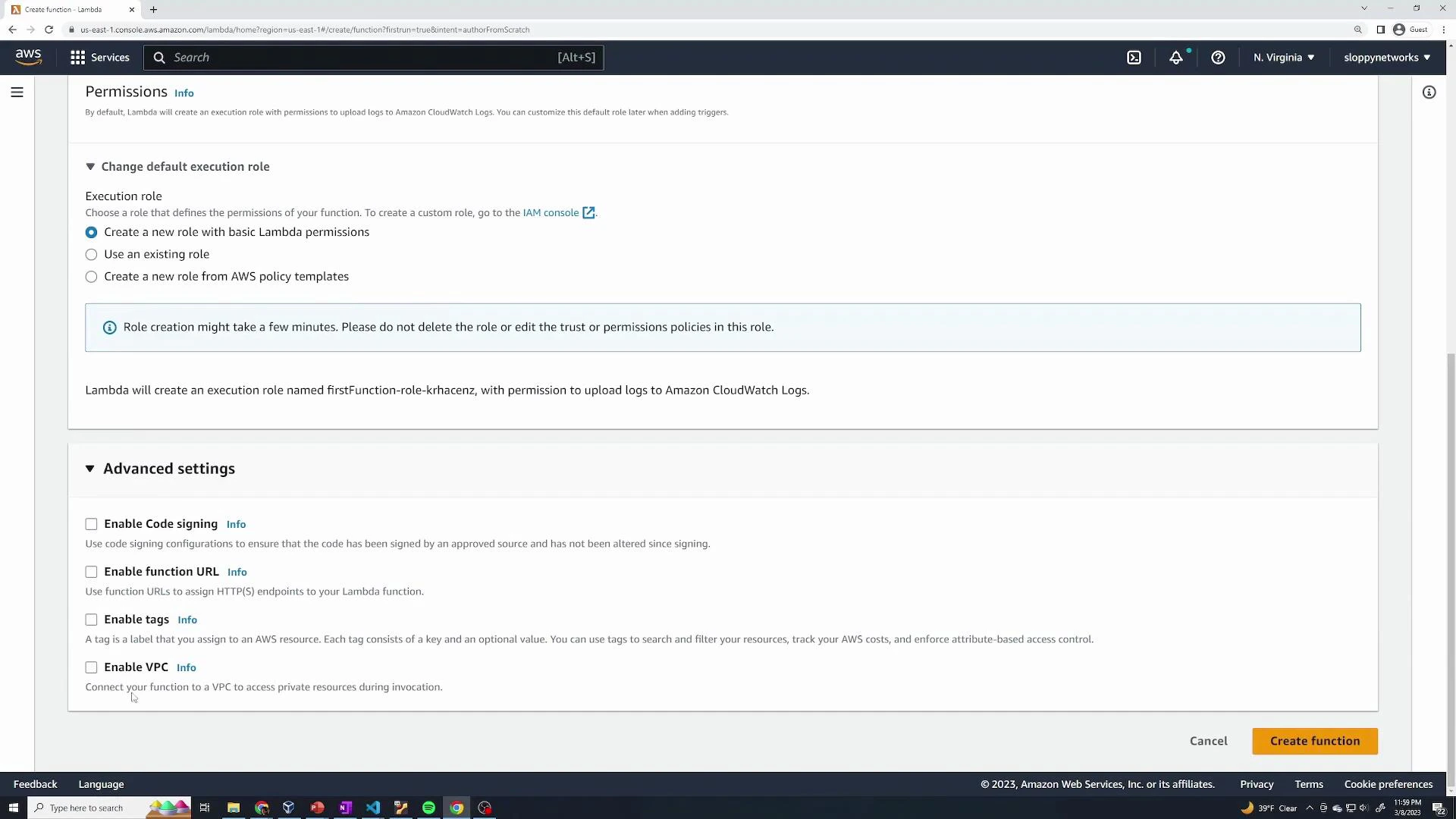Open the navigation hamburger menu
1456x819 pixels.
pyautogui.click(x=17, y=92)
